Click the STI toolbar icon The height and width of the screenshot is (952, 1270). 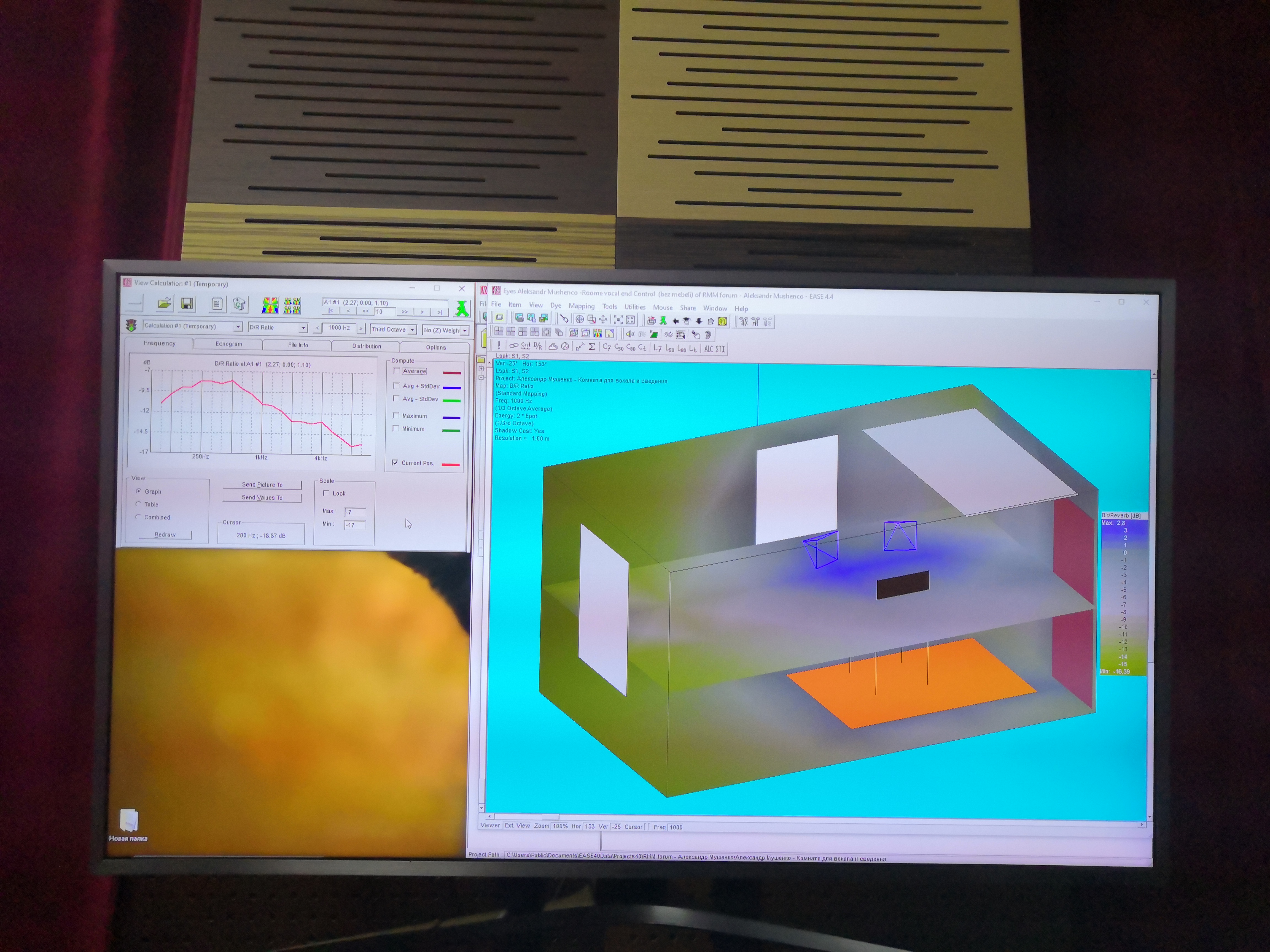(720, 349)
